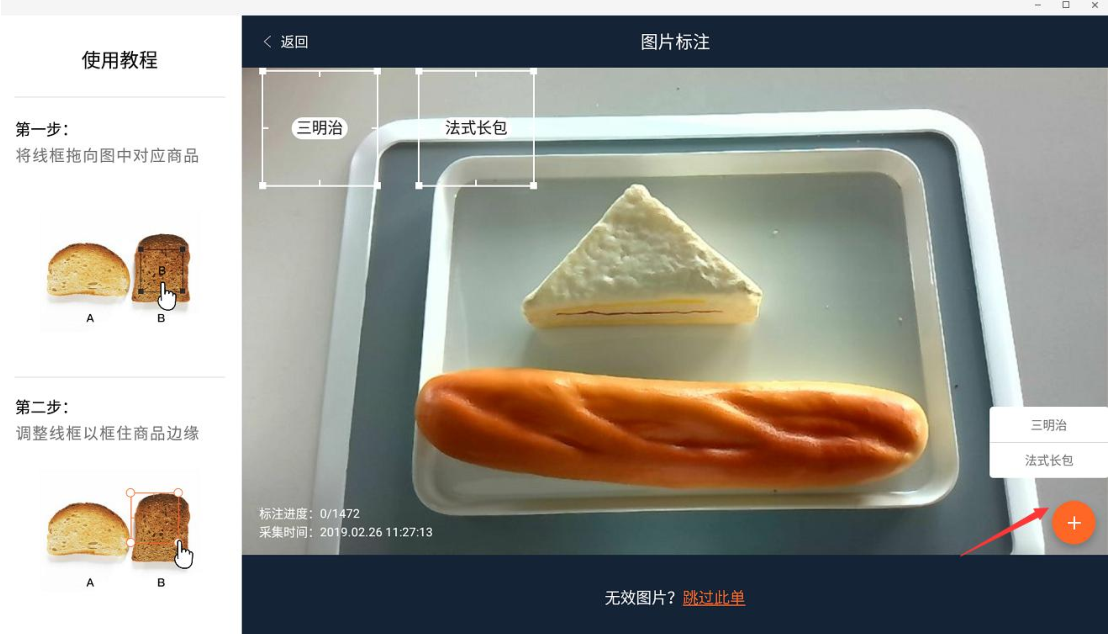The width and height of the screenshot is (1109, 634).
Task: Click the 跳过此单 skip link
Action: pos(714,598)
